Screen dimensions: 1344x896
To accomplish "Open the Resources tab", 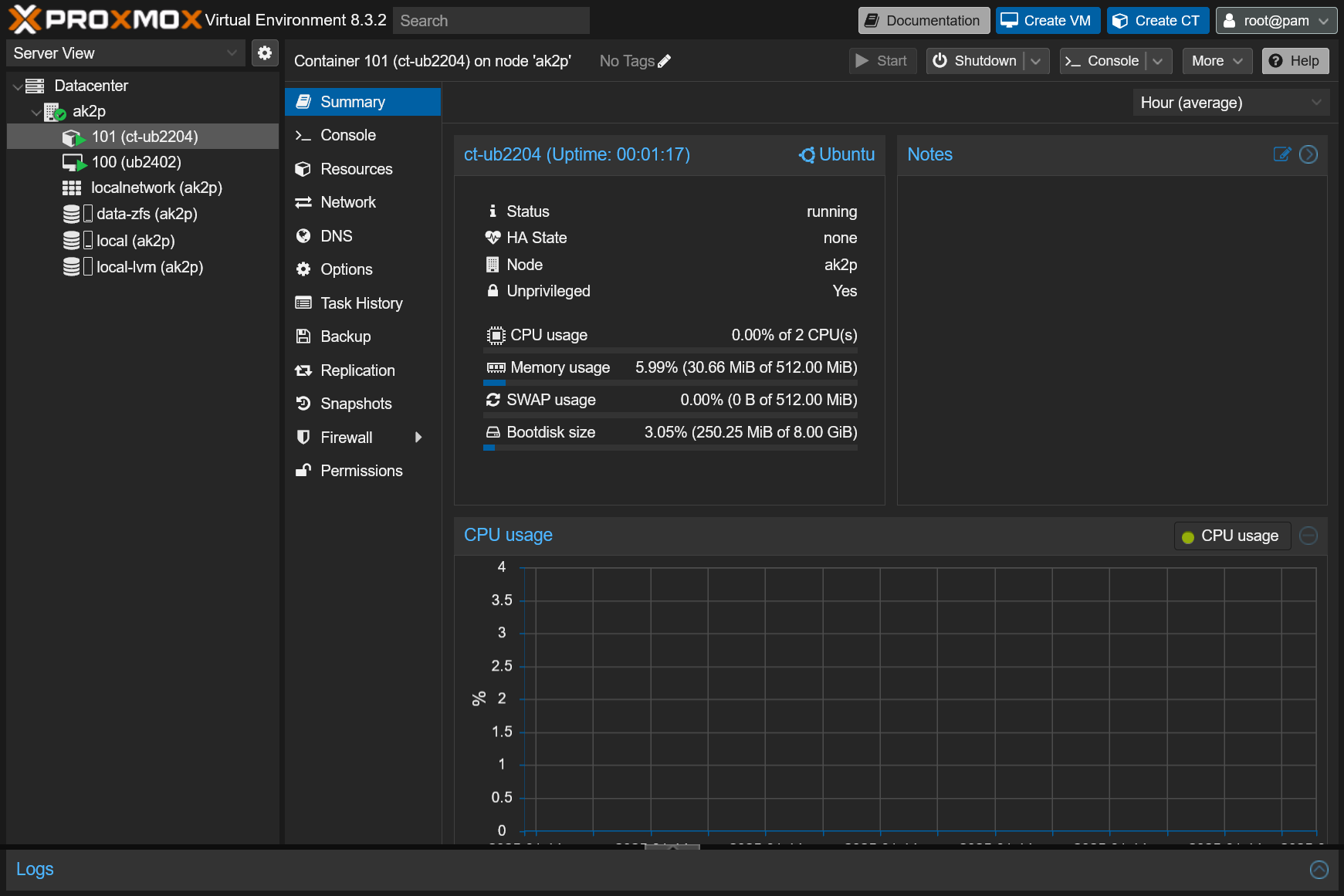I will click(363, 169).
